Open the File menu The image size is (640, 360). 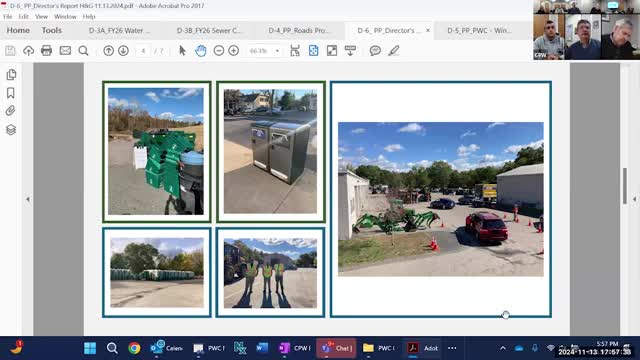pyautogui.click(x=8, y=17)
